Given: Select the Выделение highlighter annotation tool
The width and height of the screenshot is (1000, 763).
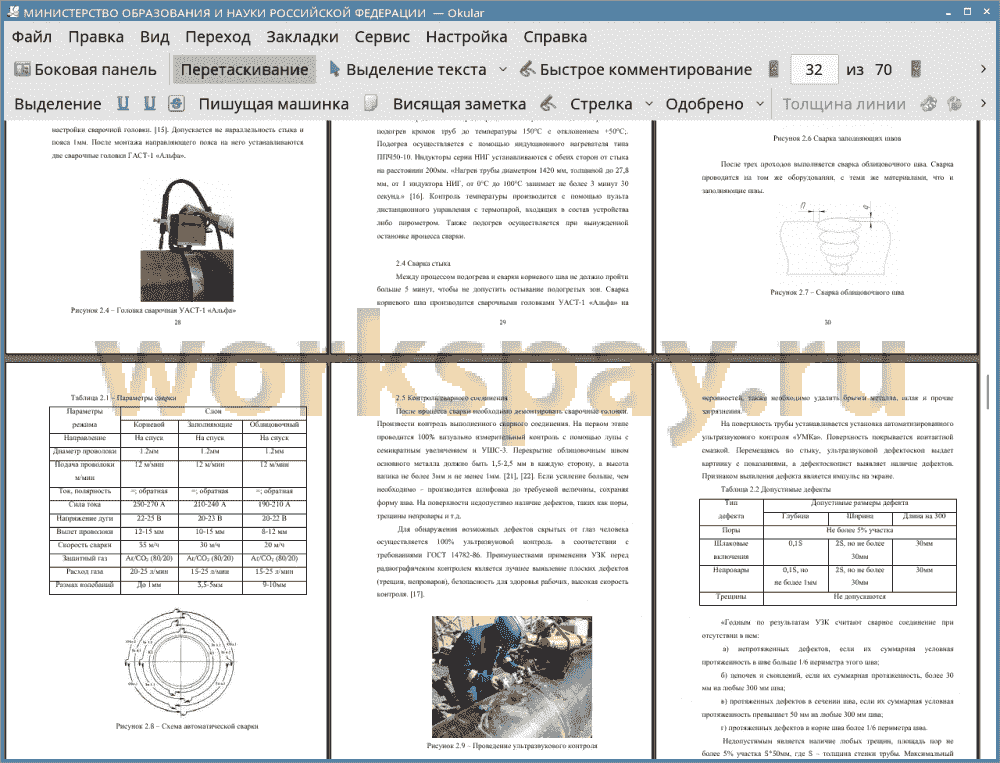Looking at the screenshot, I should pyautogui.click(x=57, y=104).
